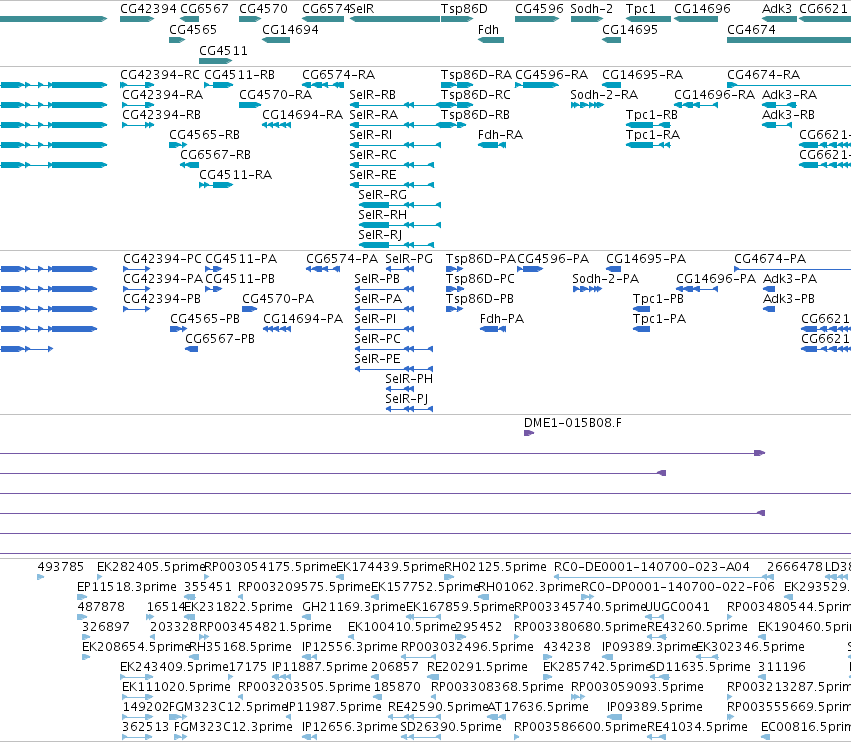The width and height of the screenshot is (851, 742).
Task: Click the purple DME1-015B08.F feature glyph
Action: (529, 433)
